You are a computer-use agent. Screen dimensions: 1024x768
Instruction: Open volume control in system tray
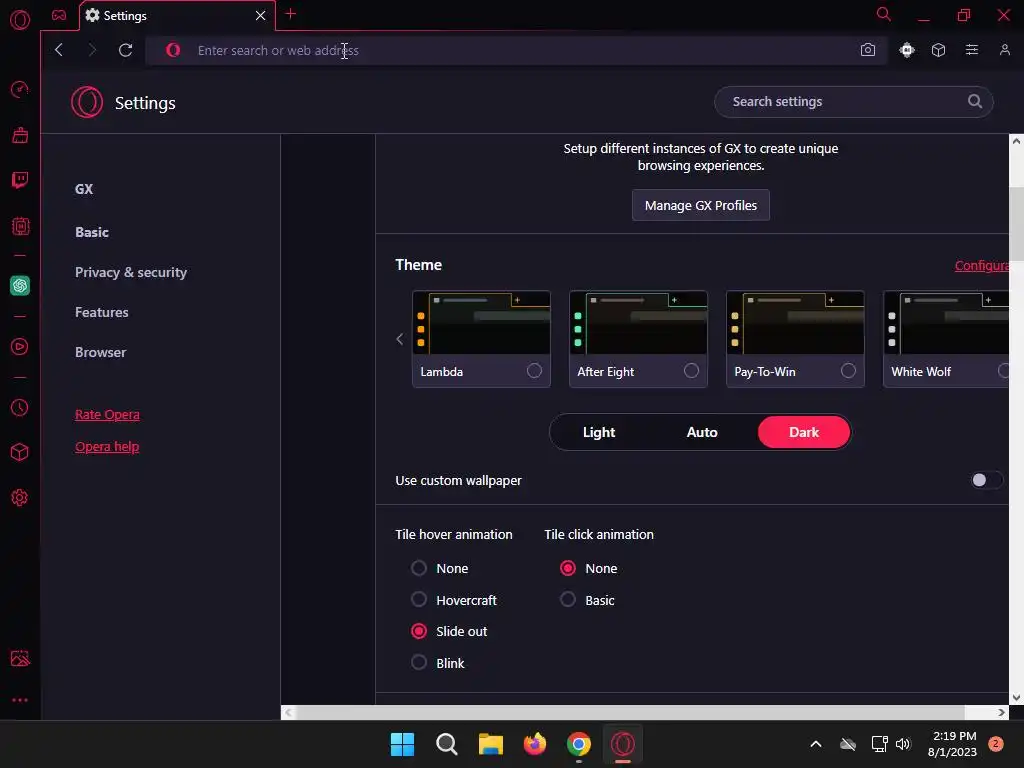point(903,744)
